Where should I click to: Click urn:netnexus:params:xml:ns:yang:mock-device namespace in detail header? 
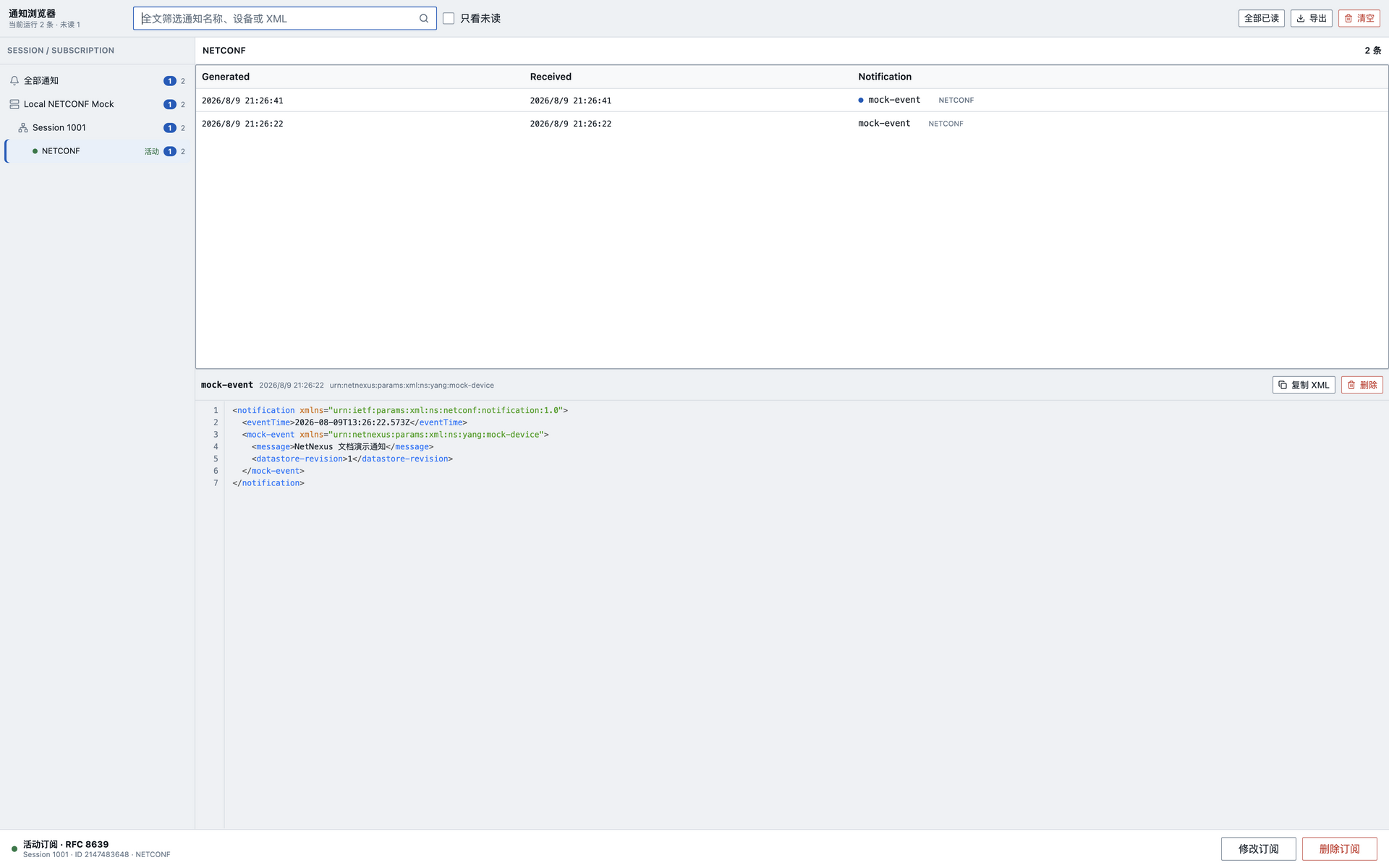(x=412, y=386)
